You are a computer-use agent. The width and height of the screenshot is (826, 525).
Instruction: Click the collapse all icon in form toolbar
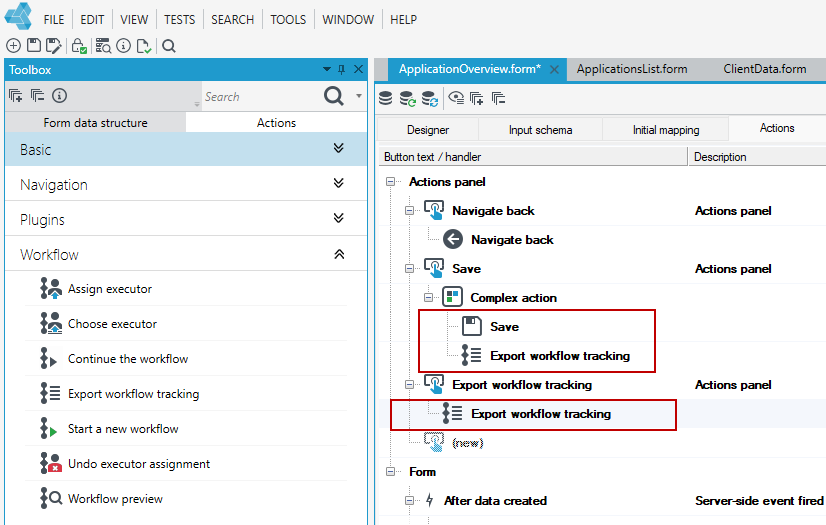[x=498, y=98]
